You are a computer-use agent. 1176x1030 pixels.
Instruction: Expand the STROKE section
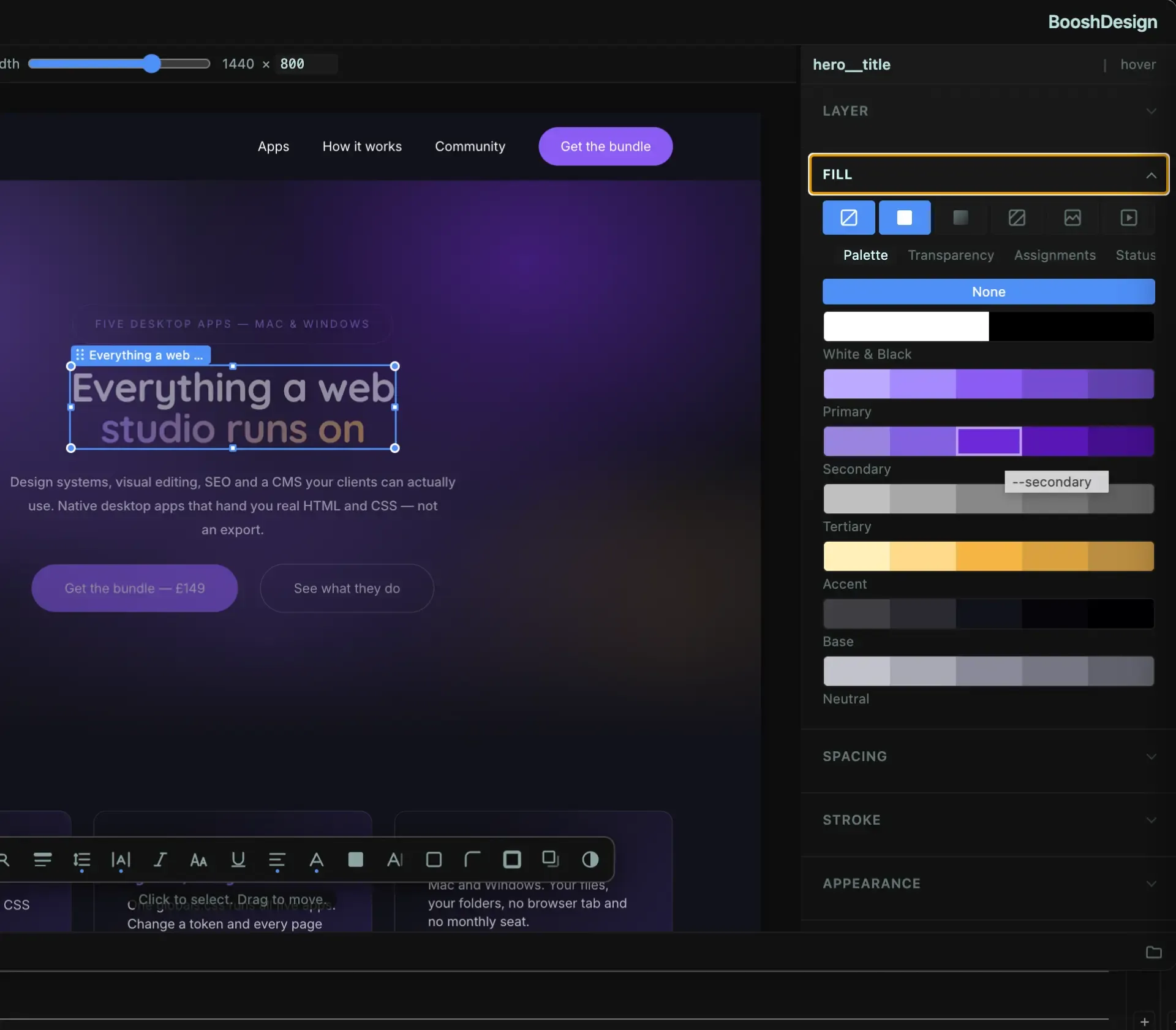[989, 820]
